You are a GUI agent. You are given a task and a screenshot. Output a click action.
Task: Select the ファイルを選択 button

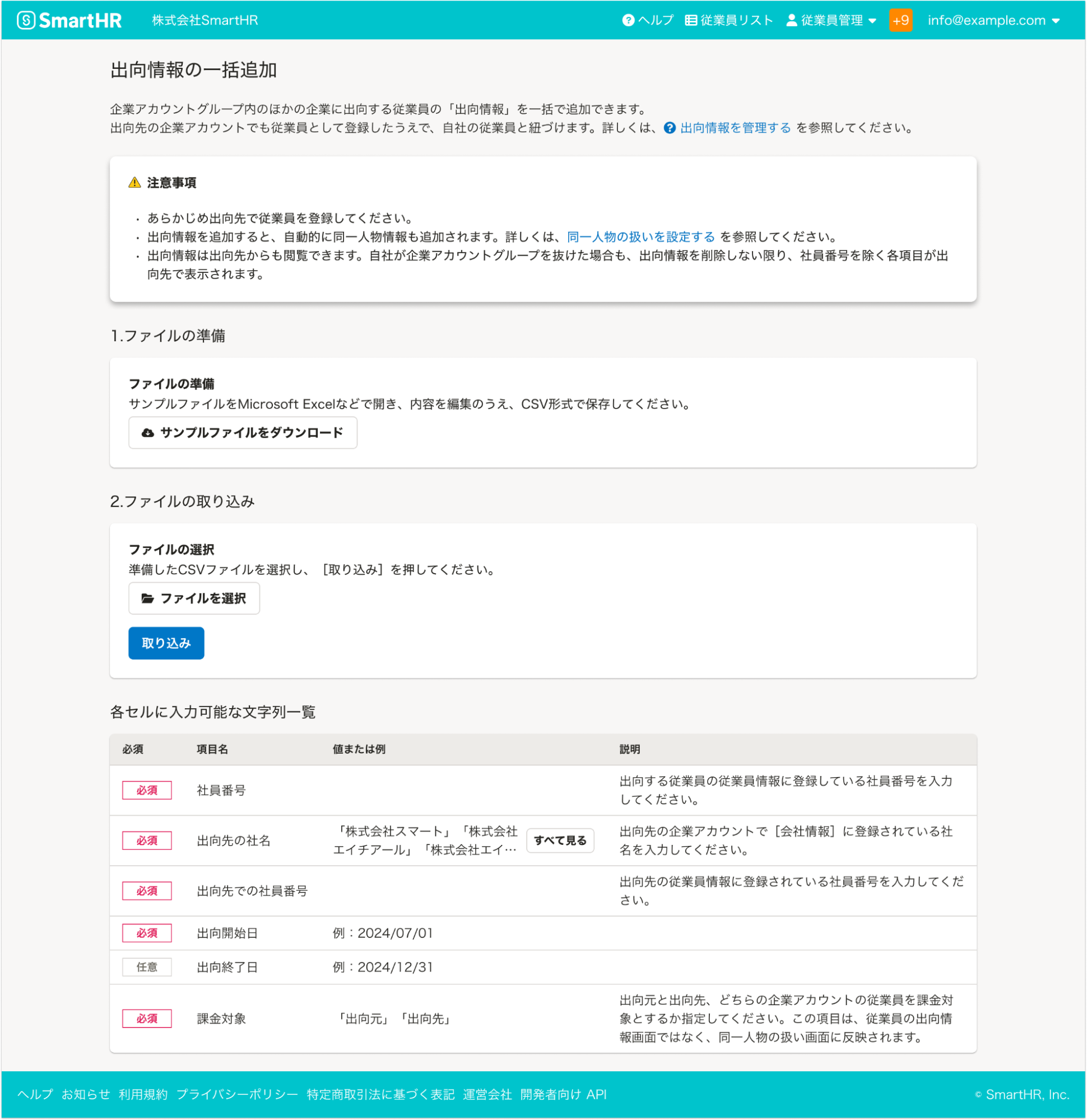tap(194, 598)
